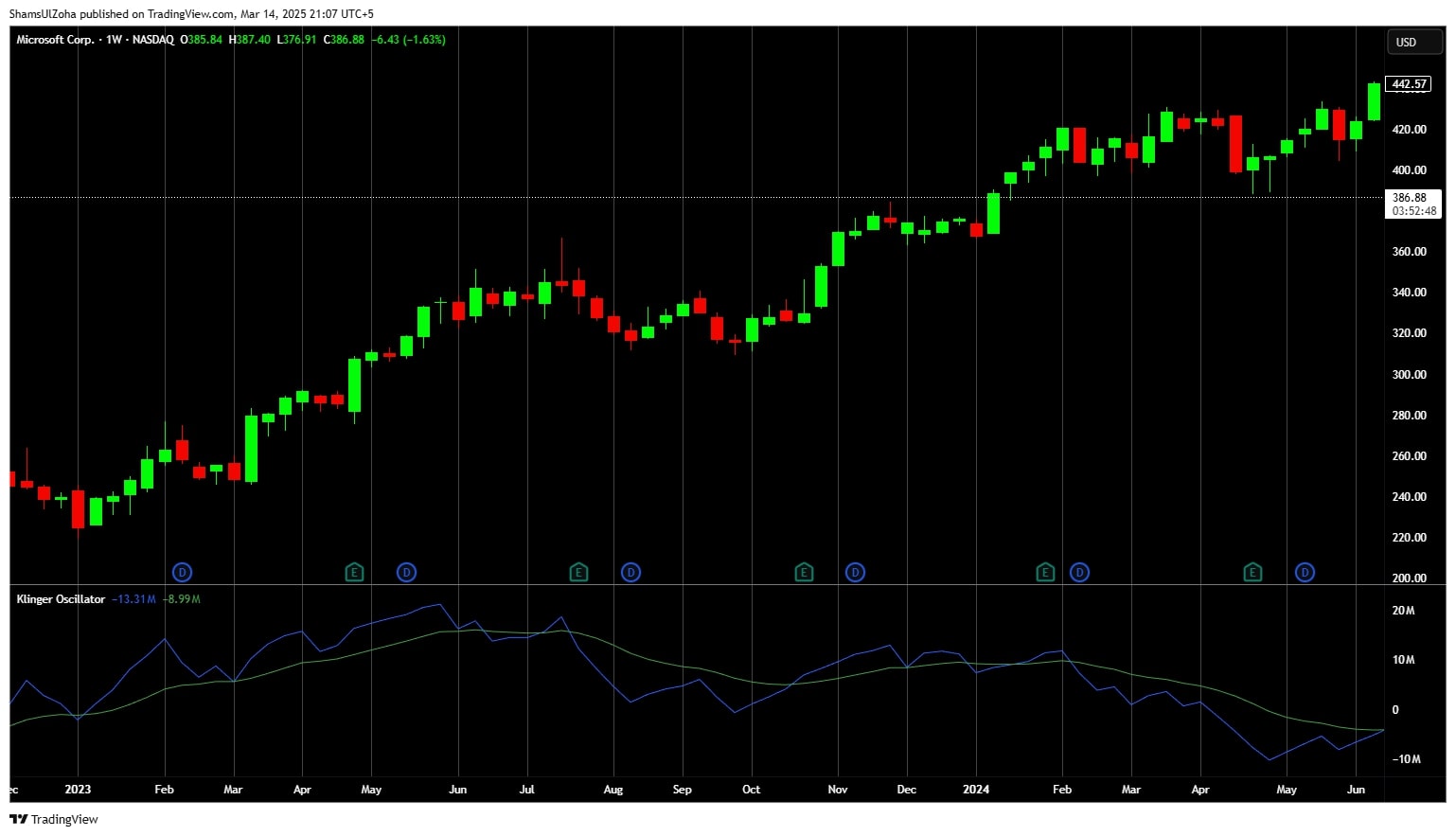Open the February 2024 dividend D marker

[1079, 572]
